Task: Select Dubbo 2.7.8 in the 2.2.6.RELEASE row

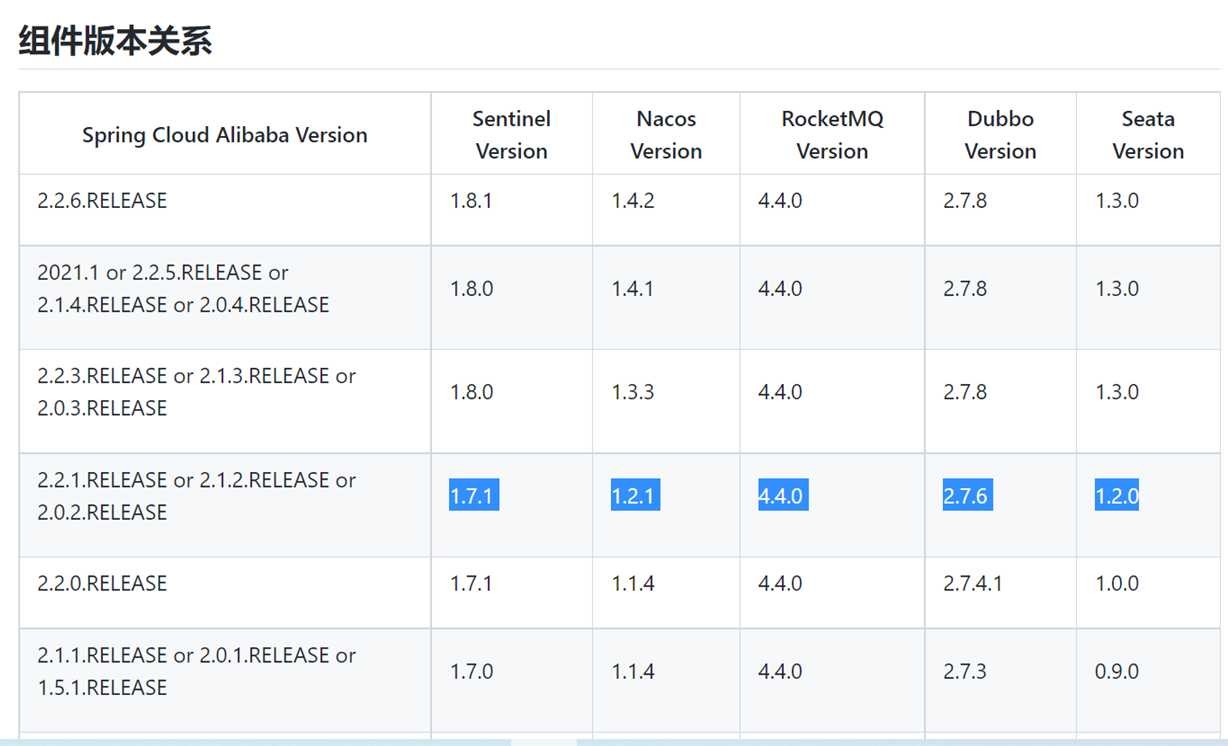Action: click(x=965, y=201)
